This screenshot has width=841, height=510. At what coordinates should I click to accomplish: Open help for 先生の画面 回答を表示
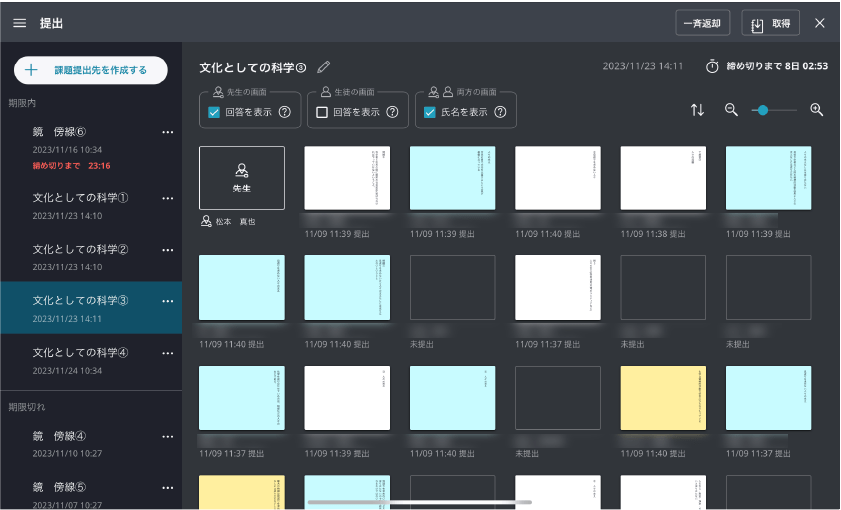coord(285,112)
